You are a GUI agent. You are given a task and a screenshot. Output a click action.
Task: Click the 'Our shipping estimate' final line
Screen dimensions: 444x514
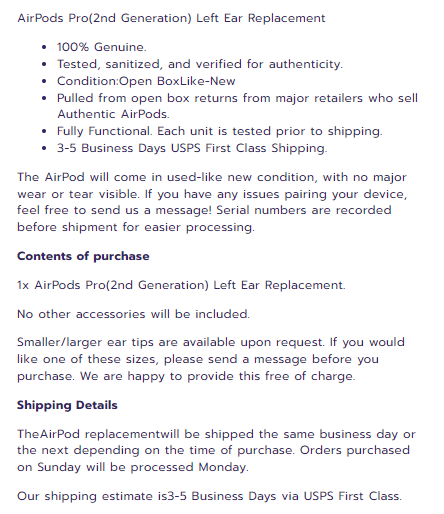pos(210,496)
